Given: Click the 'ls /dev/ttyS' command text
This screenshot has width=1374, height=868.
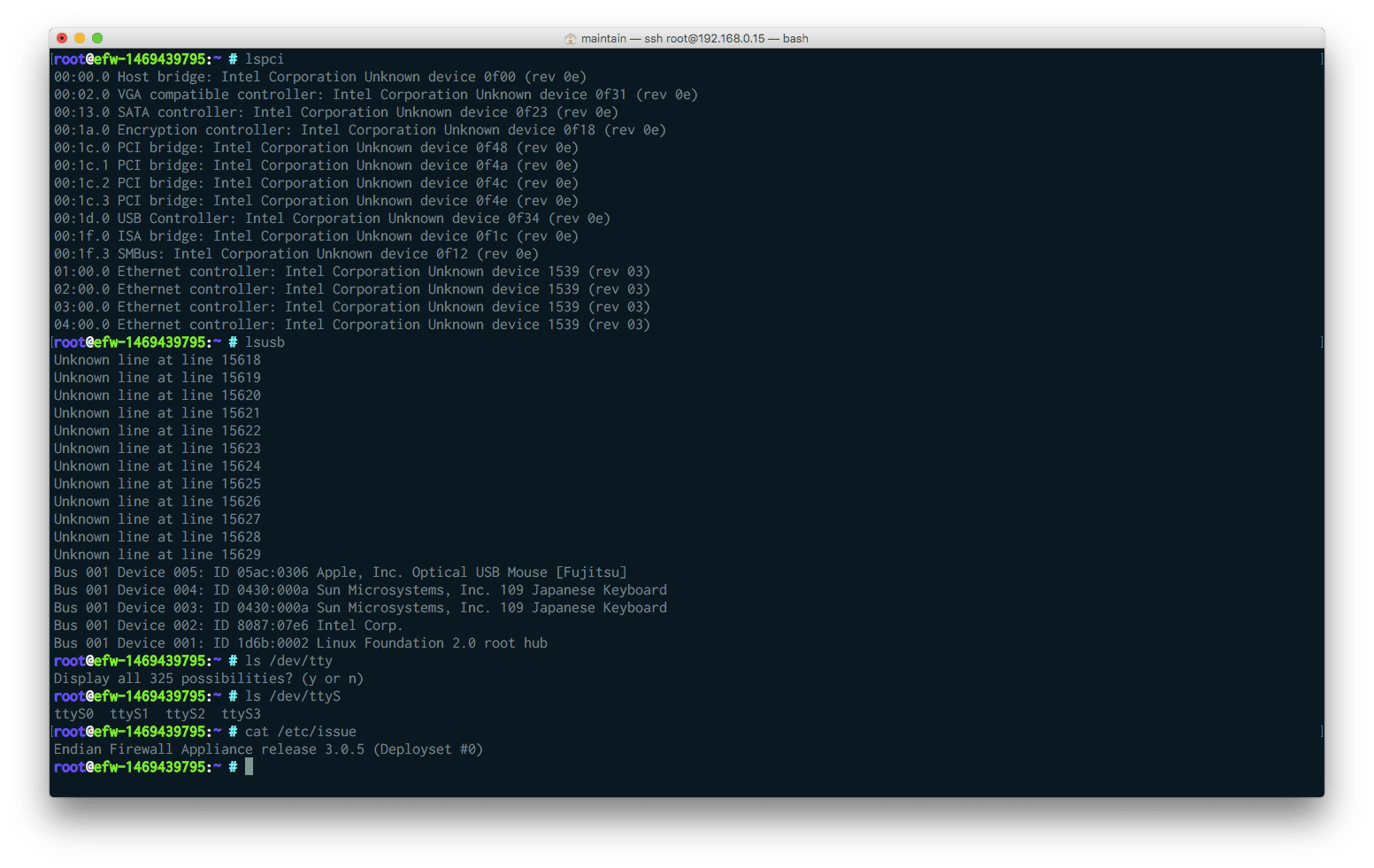Looking at the screenshot, I should [x=293, y=696].
